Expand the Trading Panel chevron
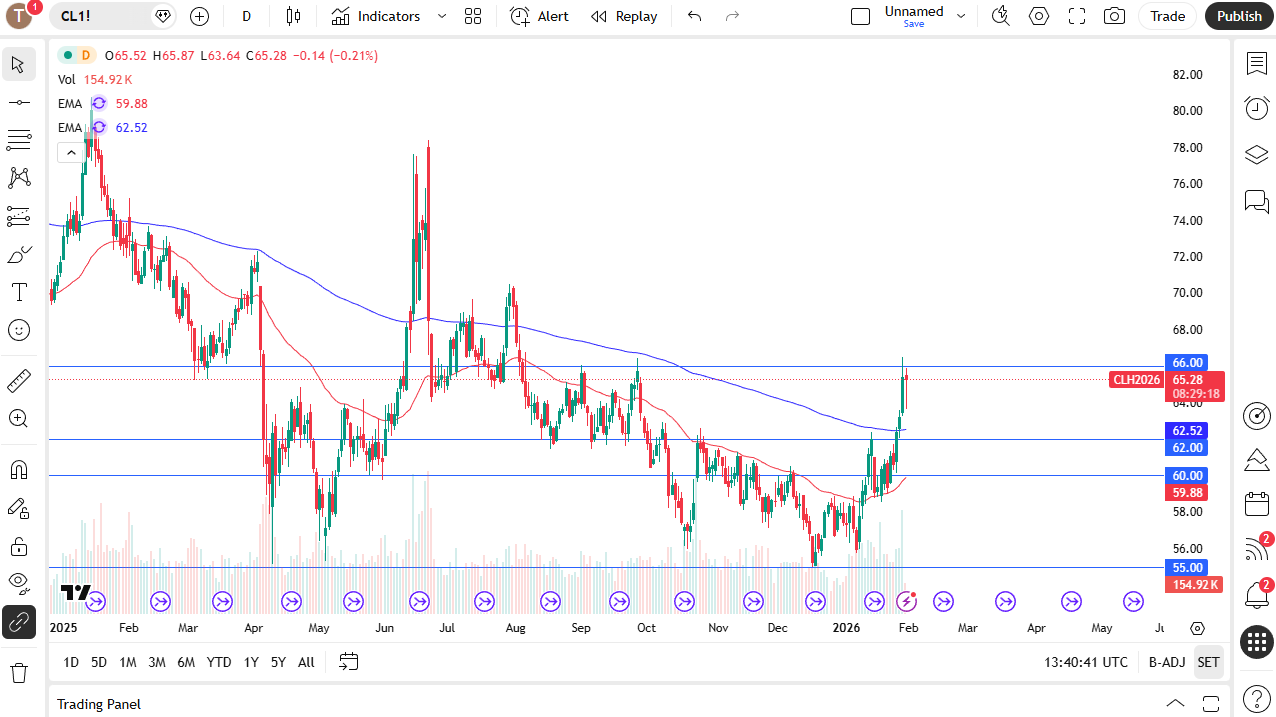The height and width of the screenshot is (717, 1276). tap(1175, 704)
